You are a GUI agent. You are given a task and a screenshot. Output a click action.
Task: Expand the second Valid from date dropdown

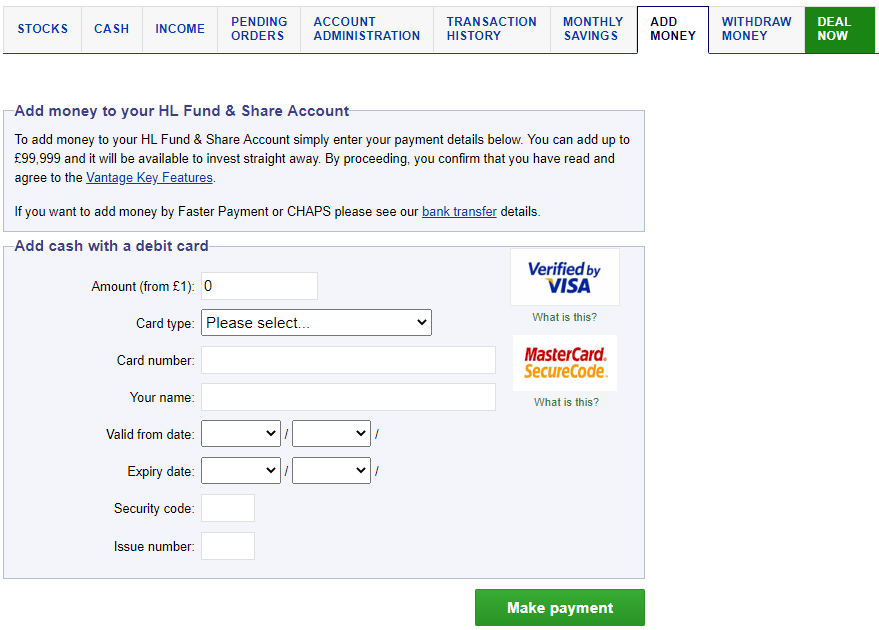point(331,434)
